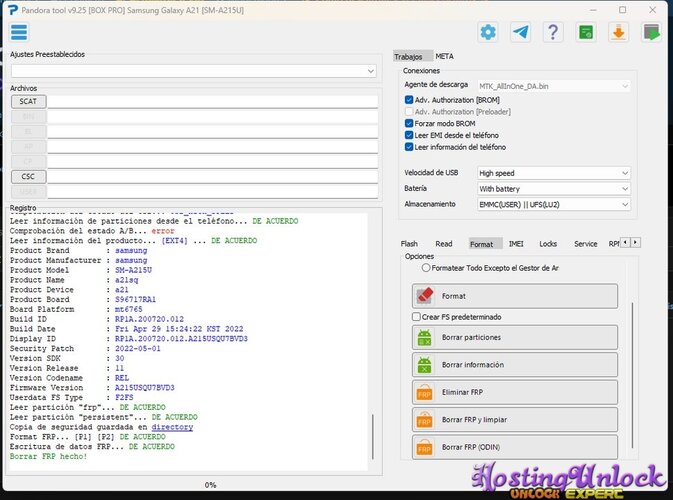The image size is (673, 500).
Task: Click the orange download arrow icon
Action: coord(618,32)
